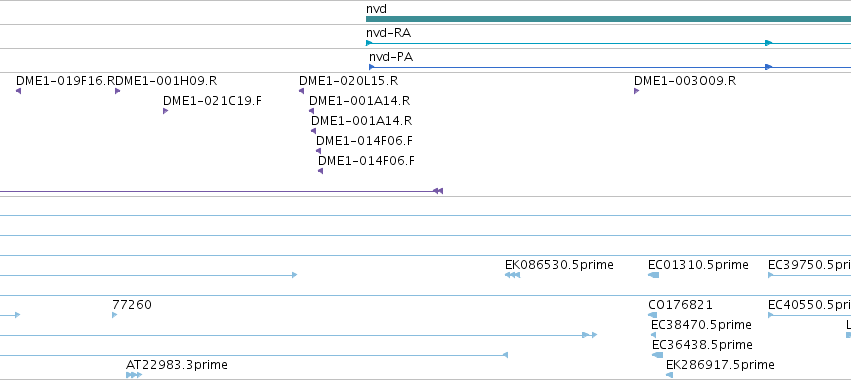
Task: Select the nvd-RA transcript label
Action: [x=388, y=33]
